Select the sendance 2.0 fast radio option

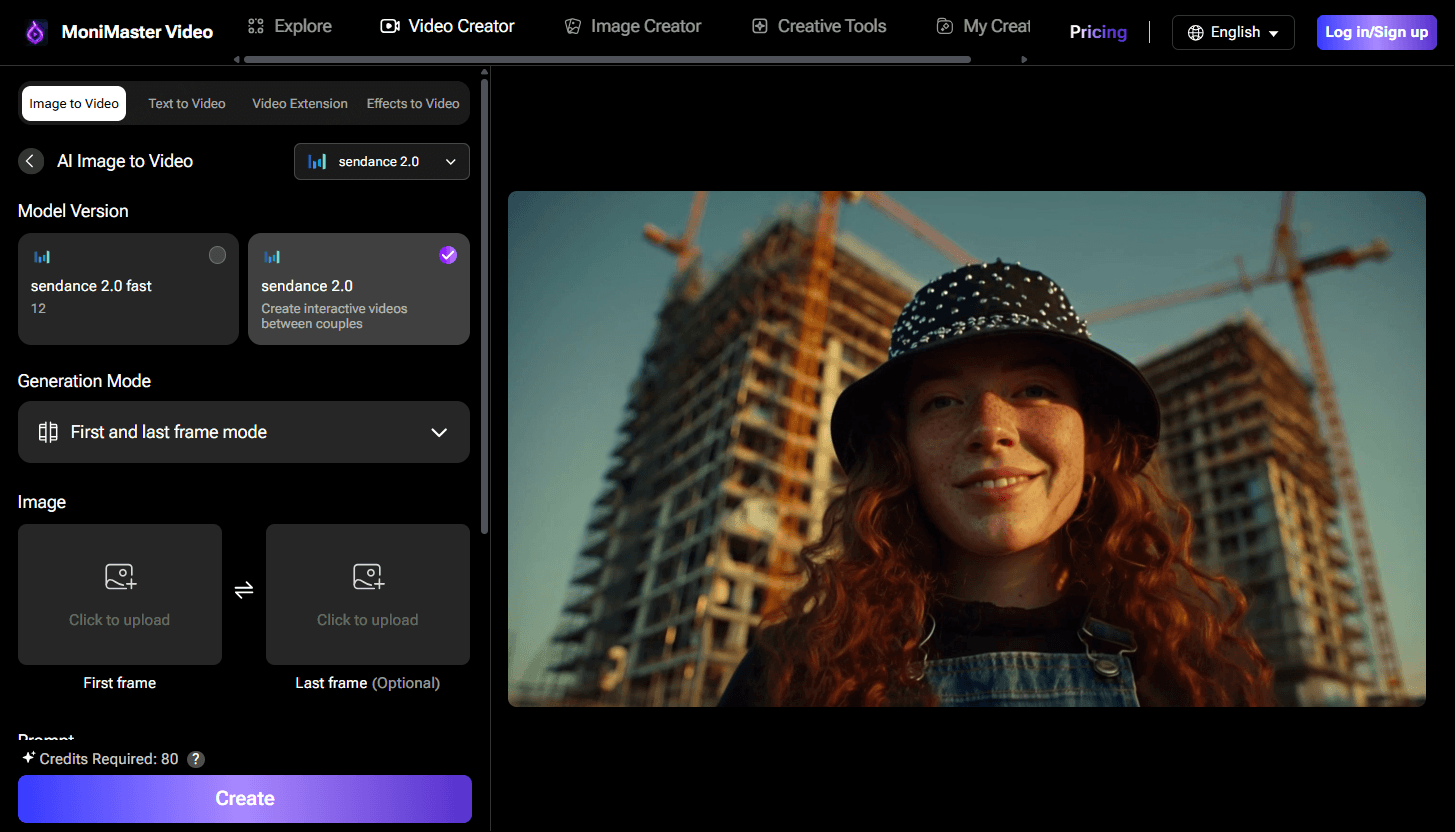[x=217, y=256]
